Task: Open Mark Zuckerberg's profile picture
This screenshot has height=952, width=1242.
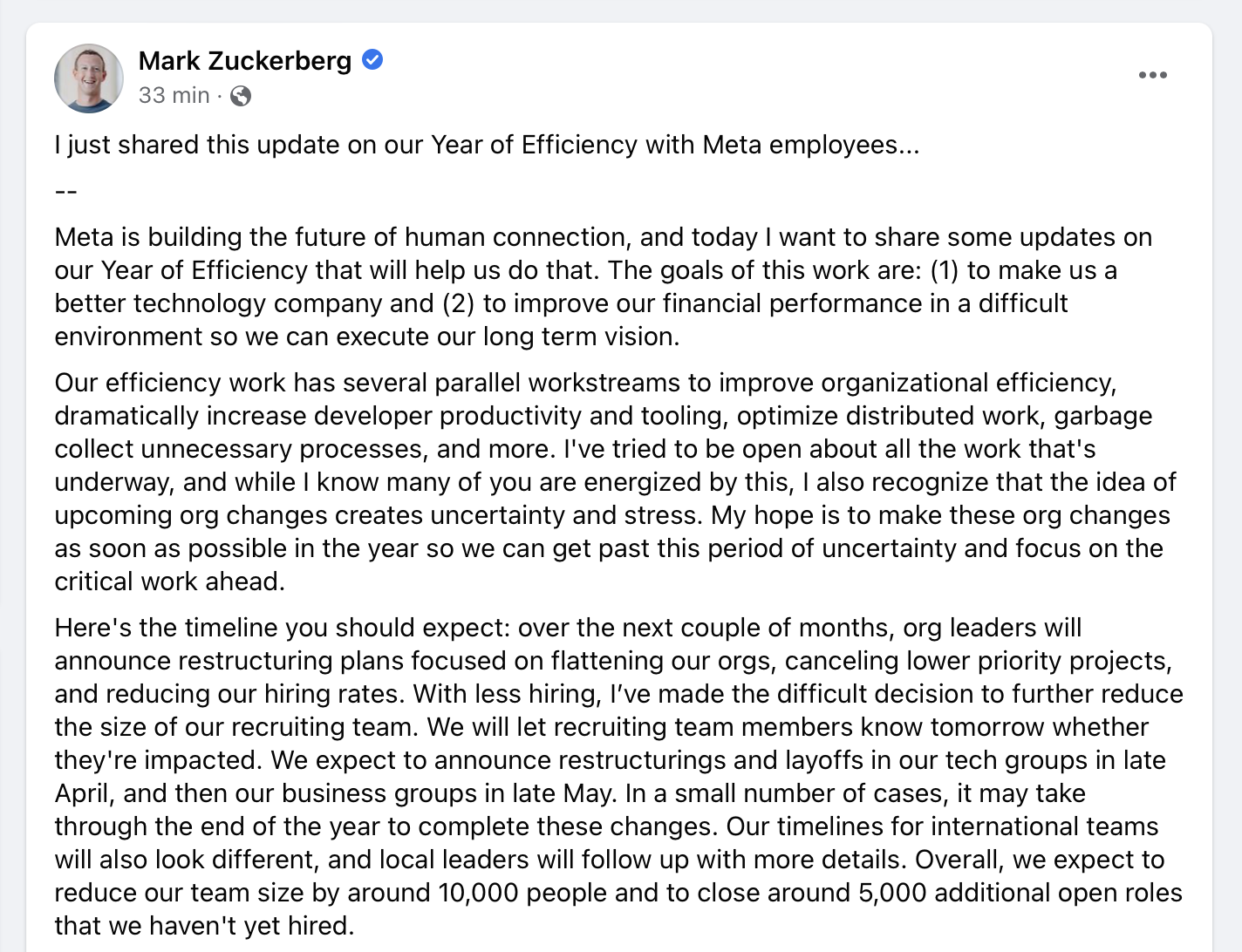Action: point(89,78)
